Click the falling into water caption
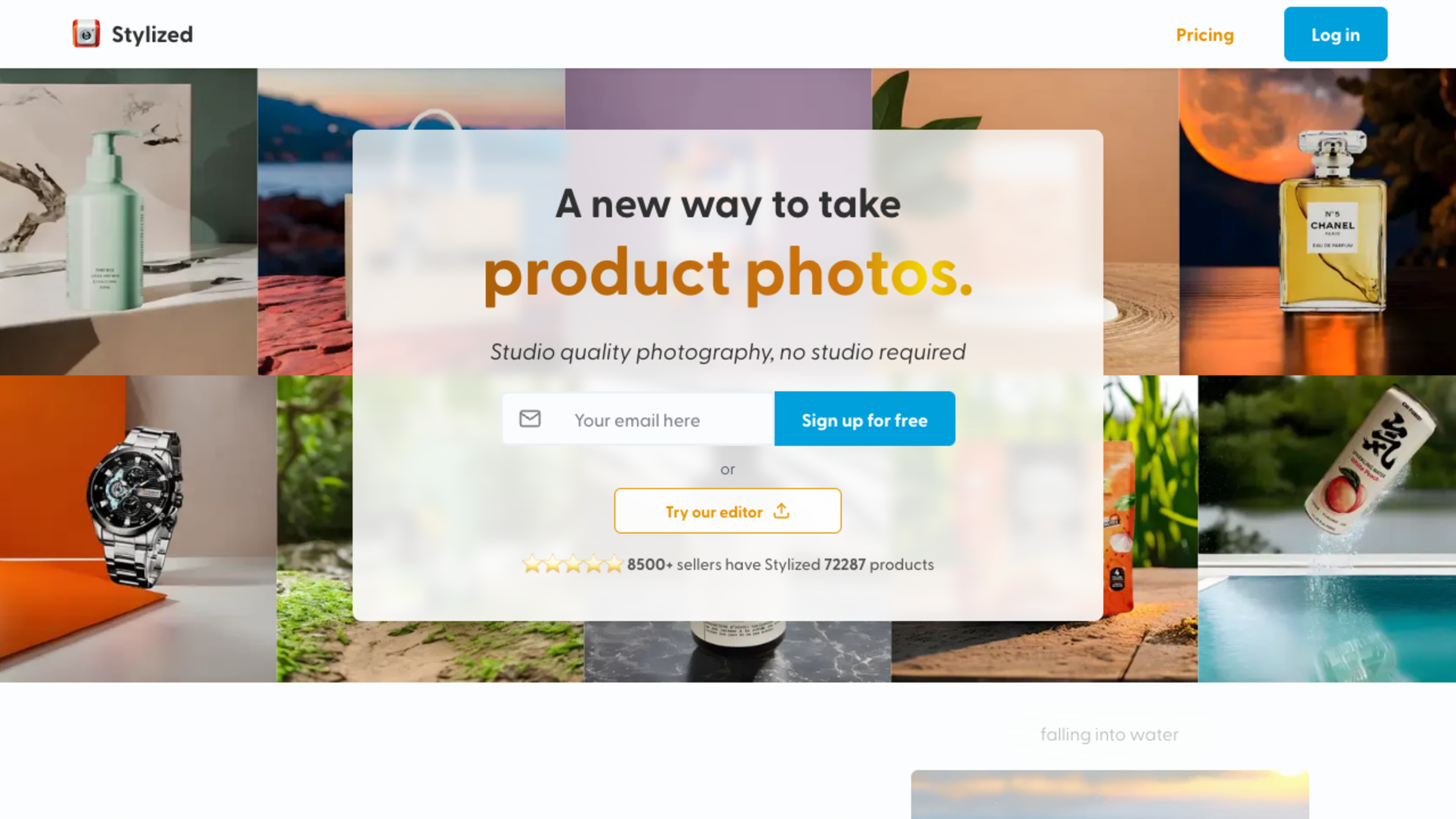The image size is (1456, 819). pyautogui.click(x=1109, y=734)
